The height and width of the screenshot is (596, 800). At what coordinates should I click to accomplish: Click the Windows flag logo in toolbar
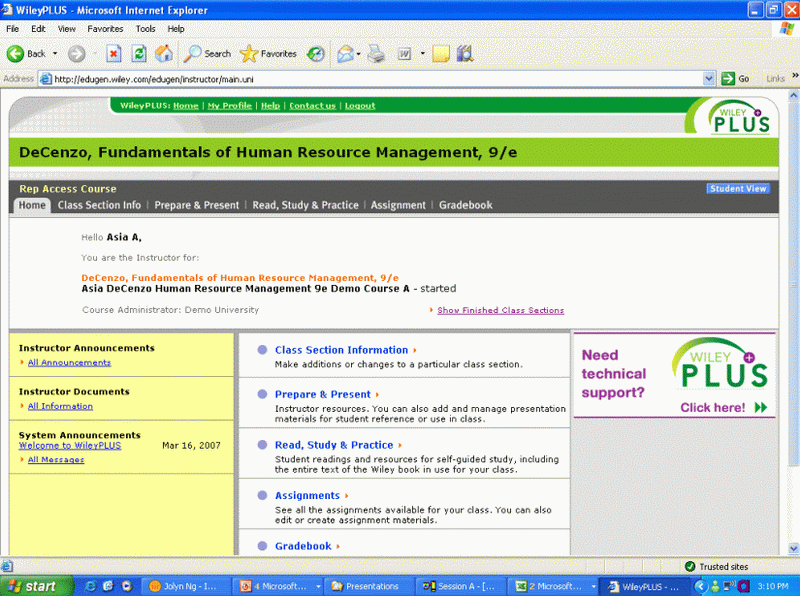click(787, 28)
